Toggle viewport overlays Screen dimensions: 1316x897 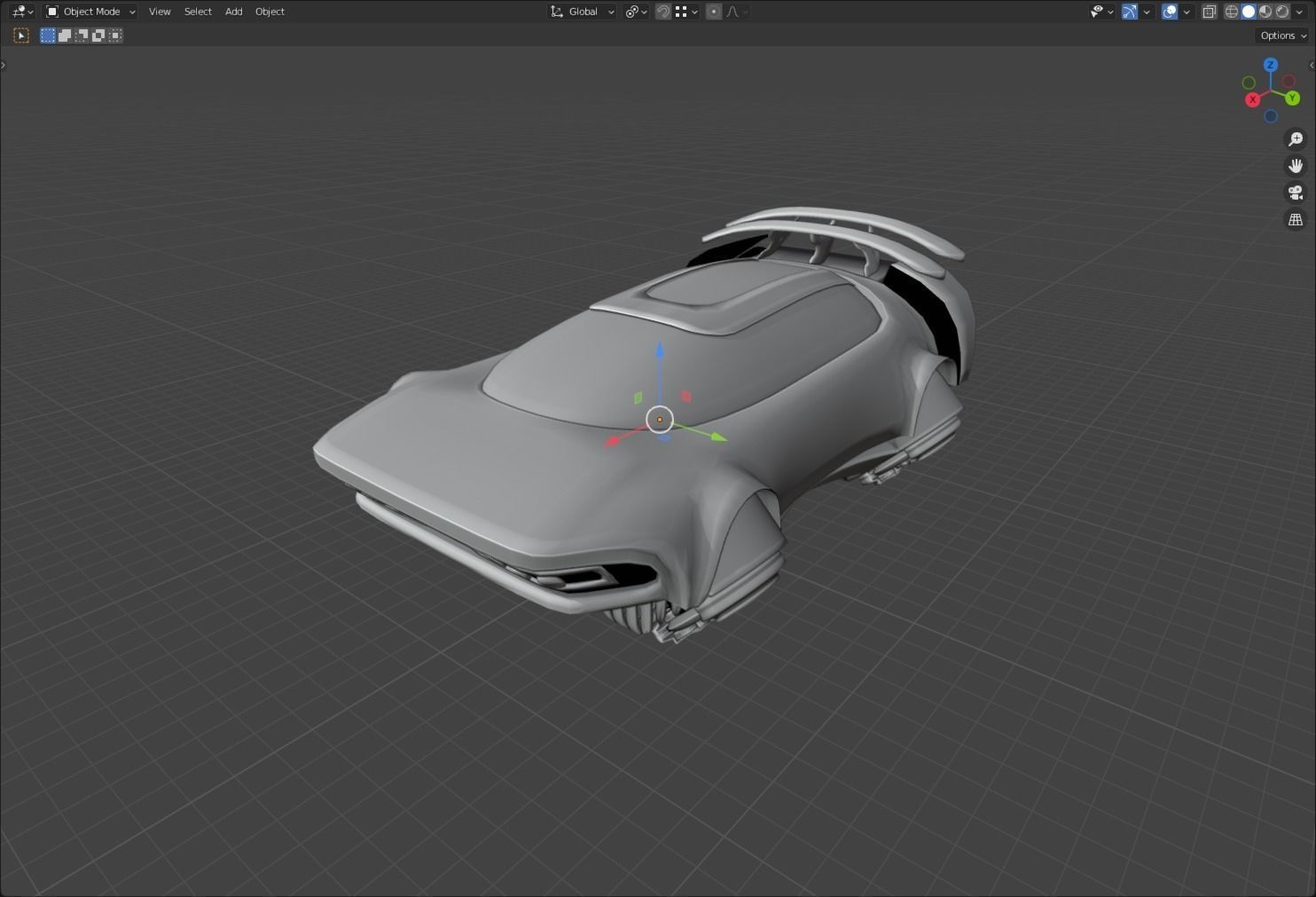(x=1170, y=12)
